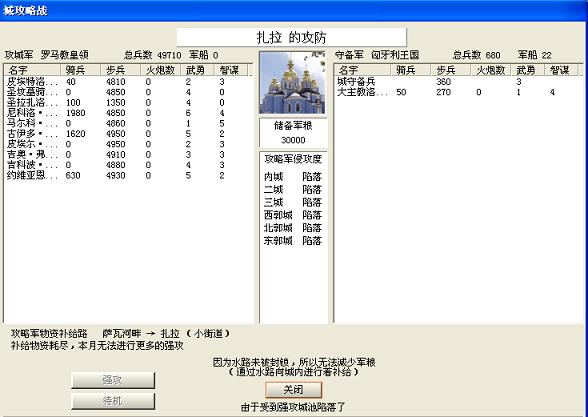
Task: Sort attacker table by 骑兵 header
Action: (80, 70)
